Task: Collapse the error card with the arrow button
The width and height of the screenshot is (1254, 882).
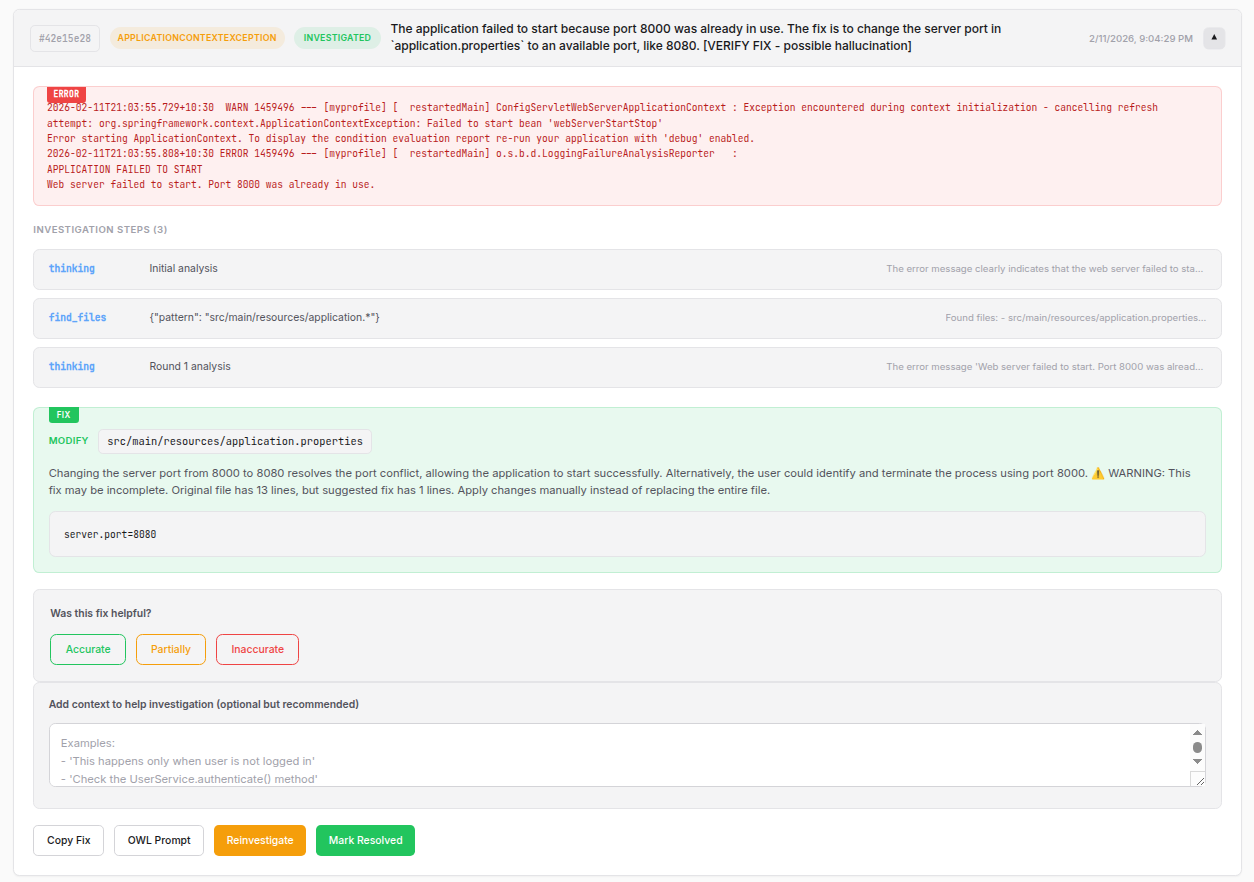Action: (x=1214, y=38)
